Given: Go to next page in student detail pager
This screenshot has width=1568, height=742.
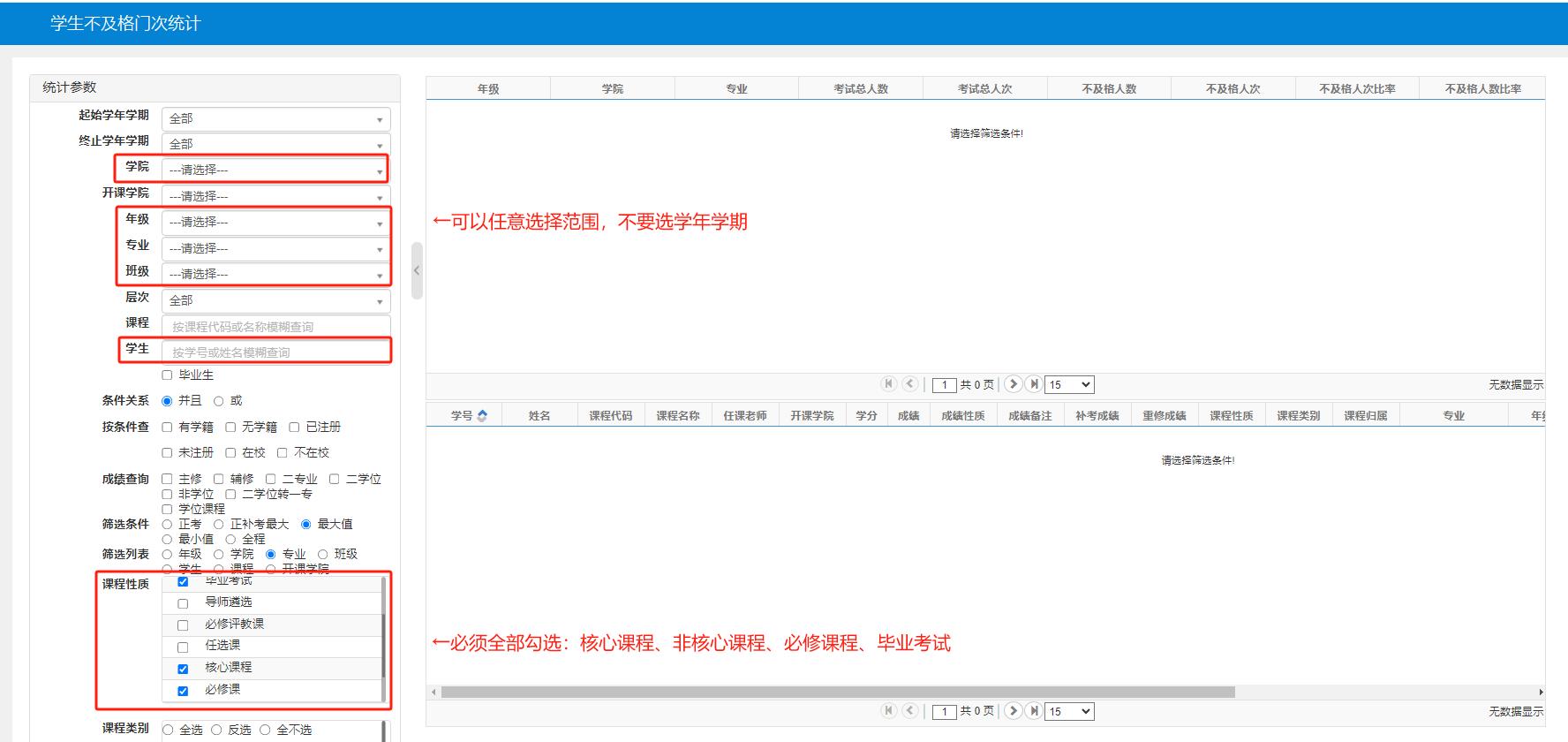Looking at the screenshot, I should pos(1014,711).
